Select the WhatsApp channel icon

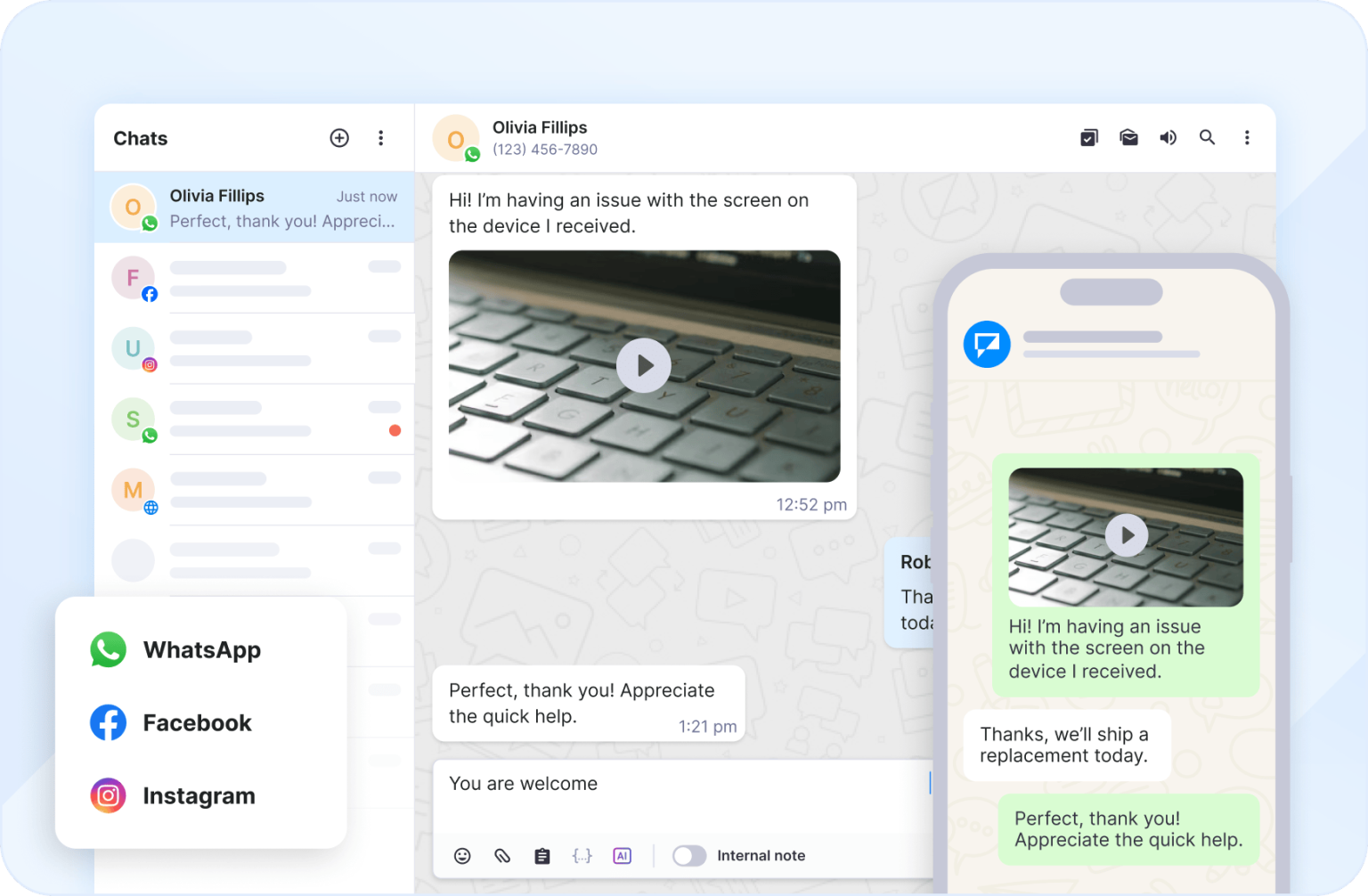point(108,649)
